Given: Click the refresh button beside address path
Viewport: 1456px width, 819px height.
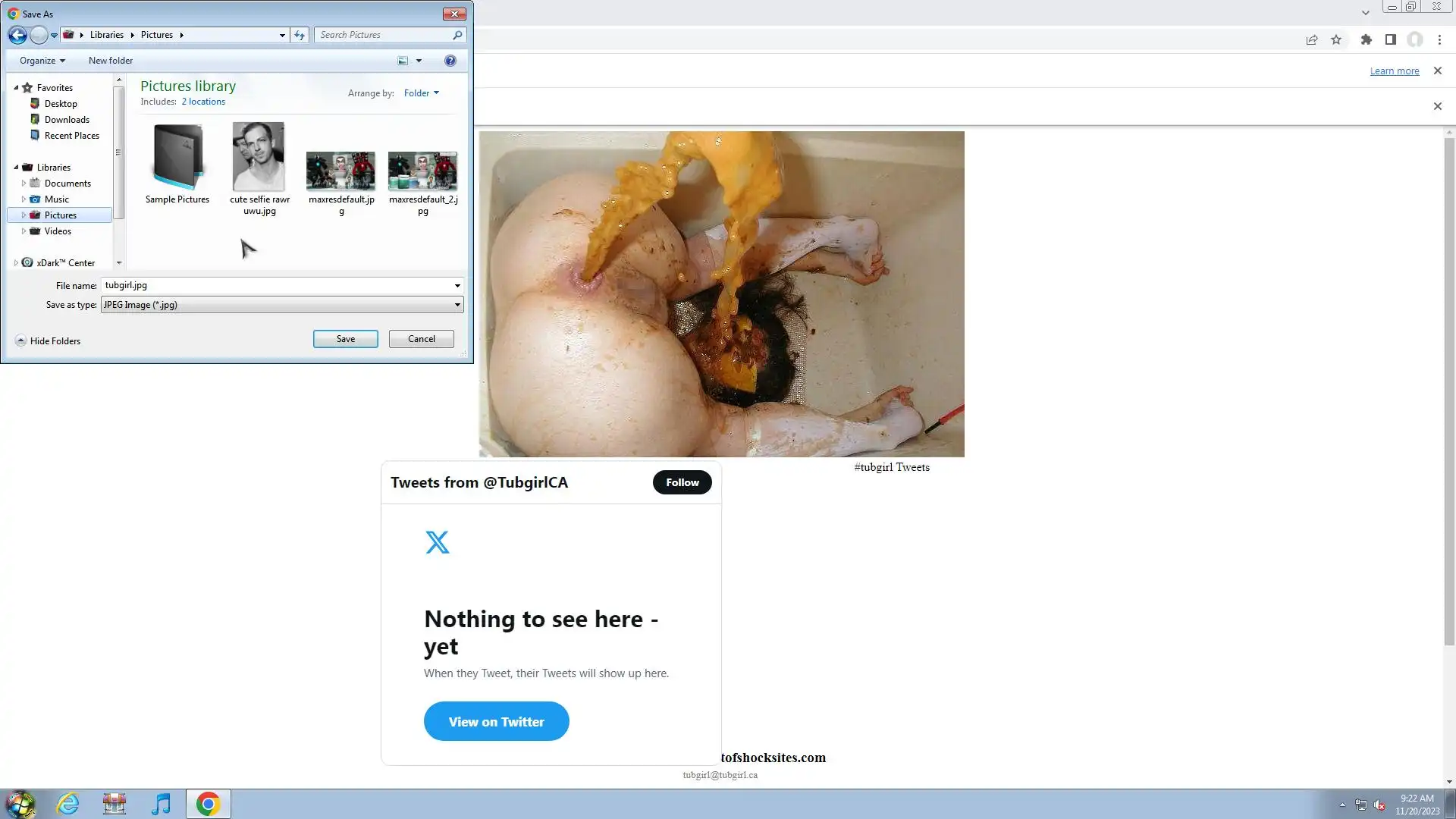Looking at the screenshot, I should point(300,35).
